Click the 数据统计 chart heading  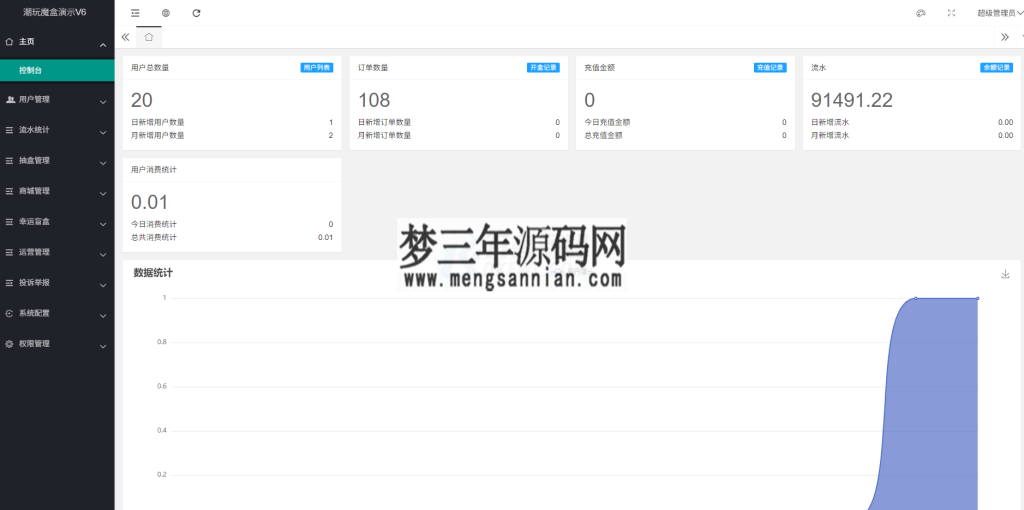point(153,273)
